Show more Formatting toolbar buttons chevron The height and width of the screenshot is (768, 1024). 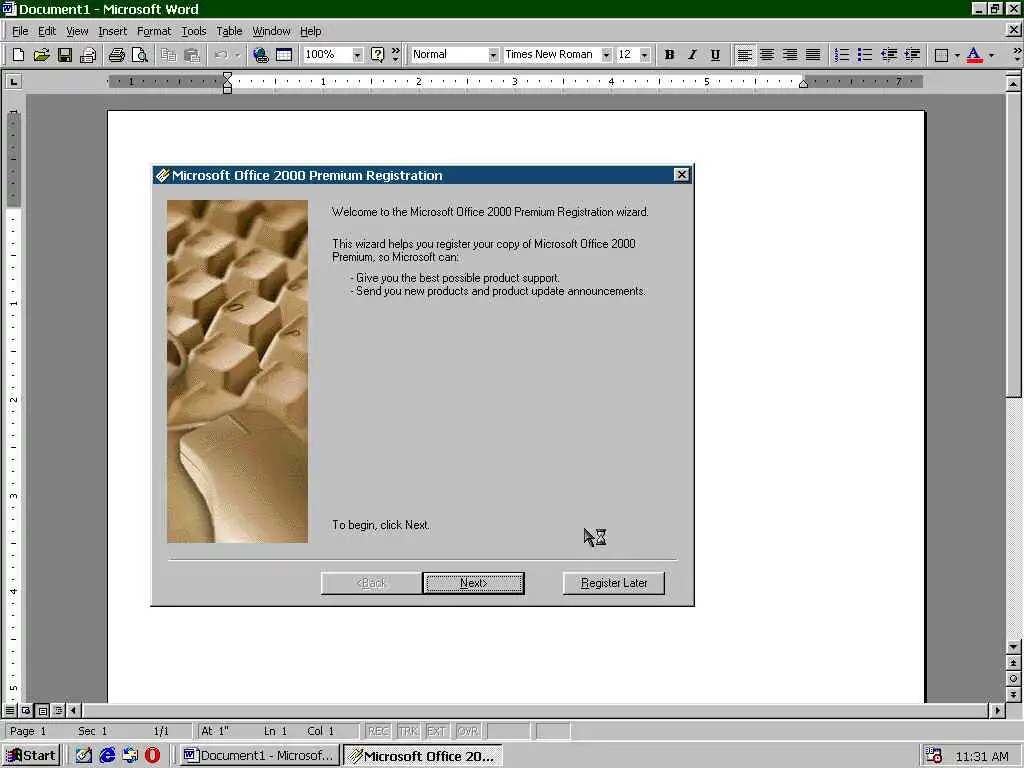pos(1016,55)
